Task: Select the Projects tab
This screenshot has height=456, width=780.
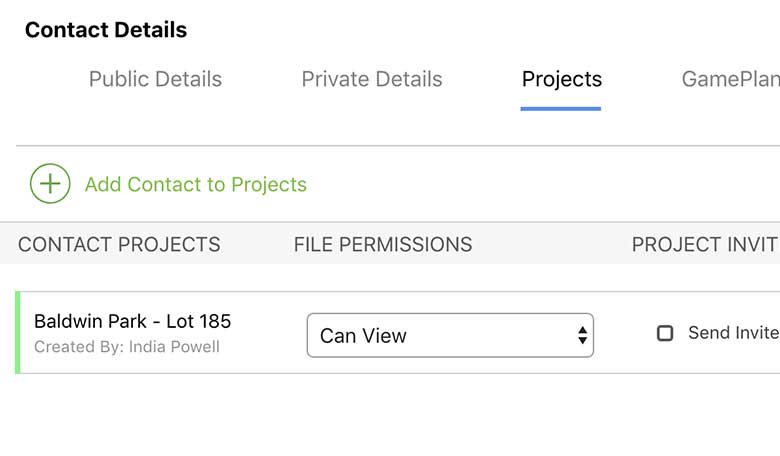Action: (x=561, y=79)
